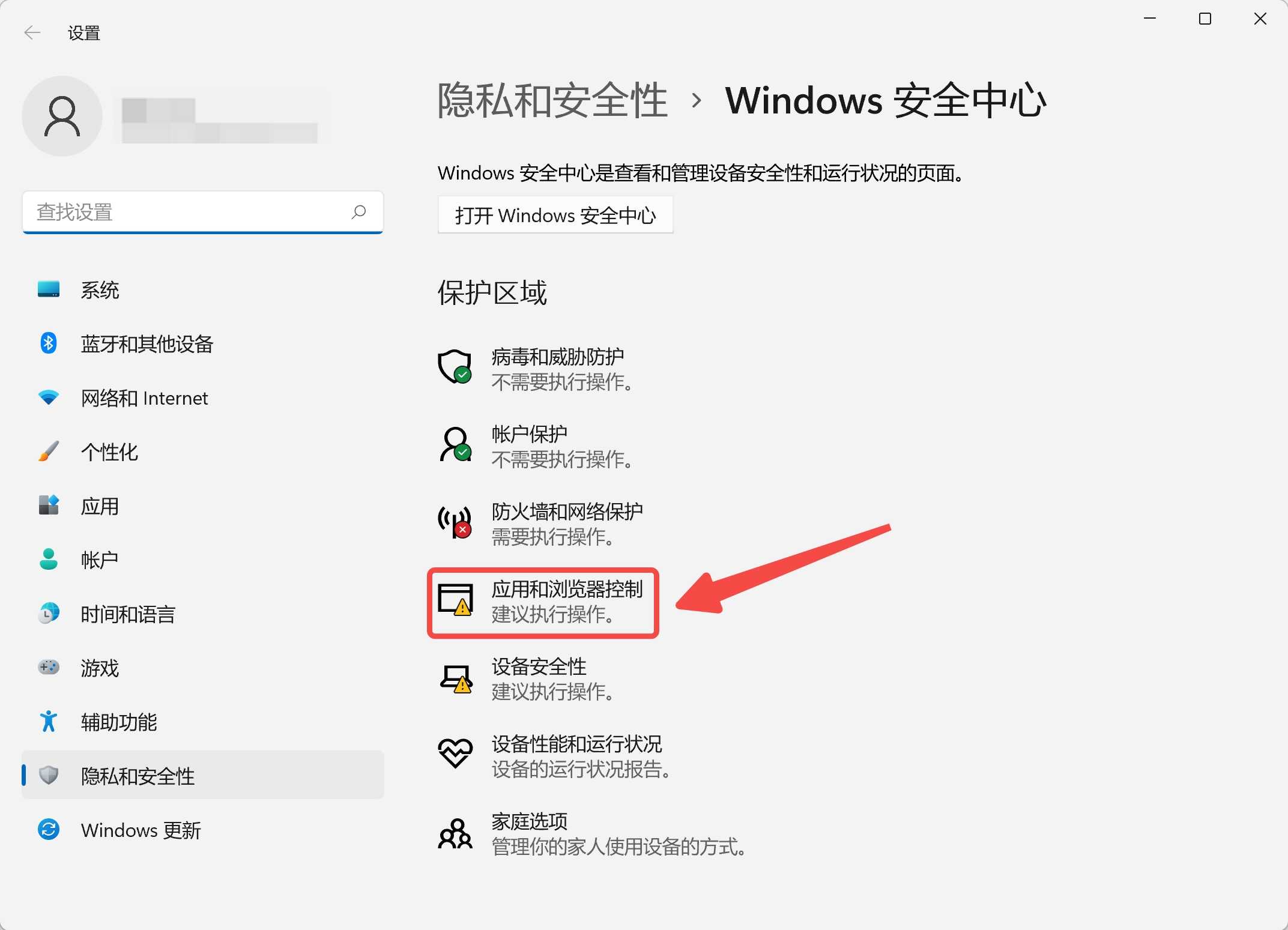The width and height of the screenshot is (1288, 930).
Task: Click the account protection person icon
Action: pos(455,444)
